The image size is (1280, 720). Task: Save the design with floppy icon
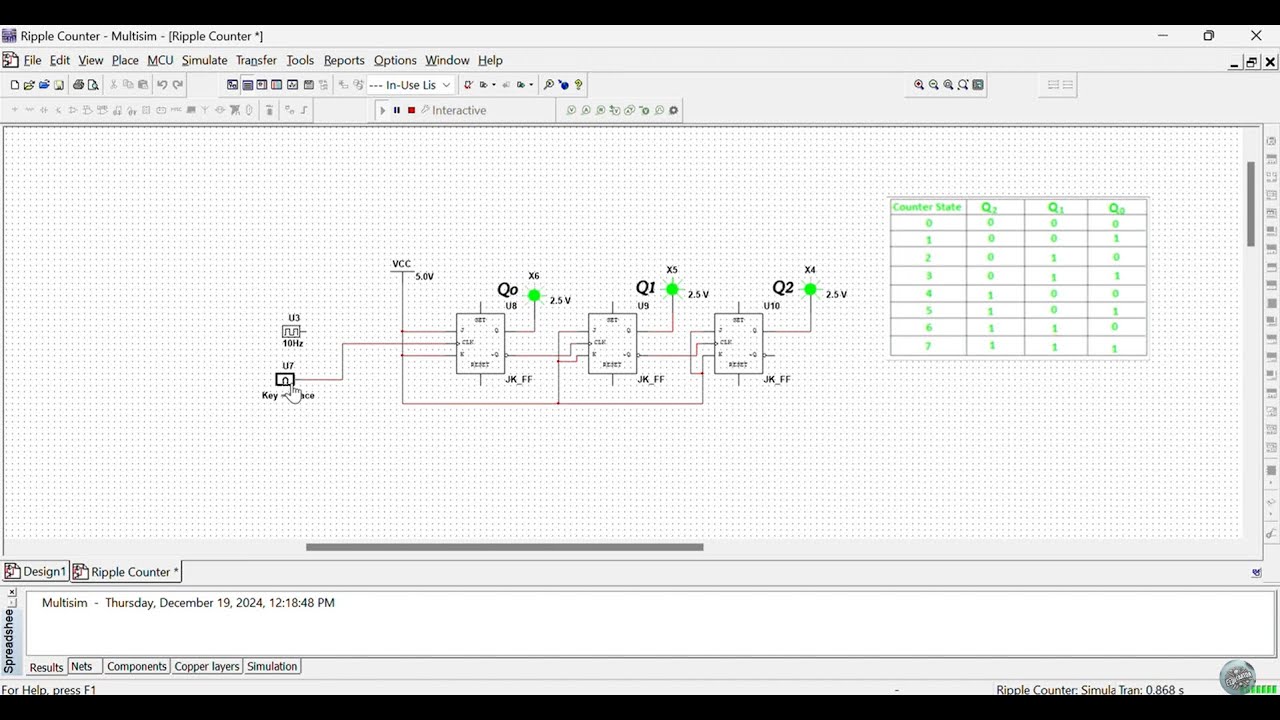[59, 85]
